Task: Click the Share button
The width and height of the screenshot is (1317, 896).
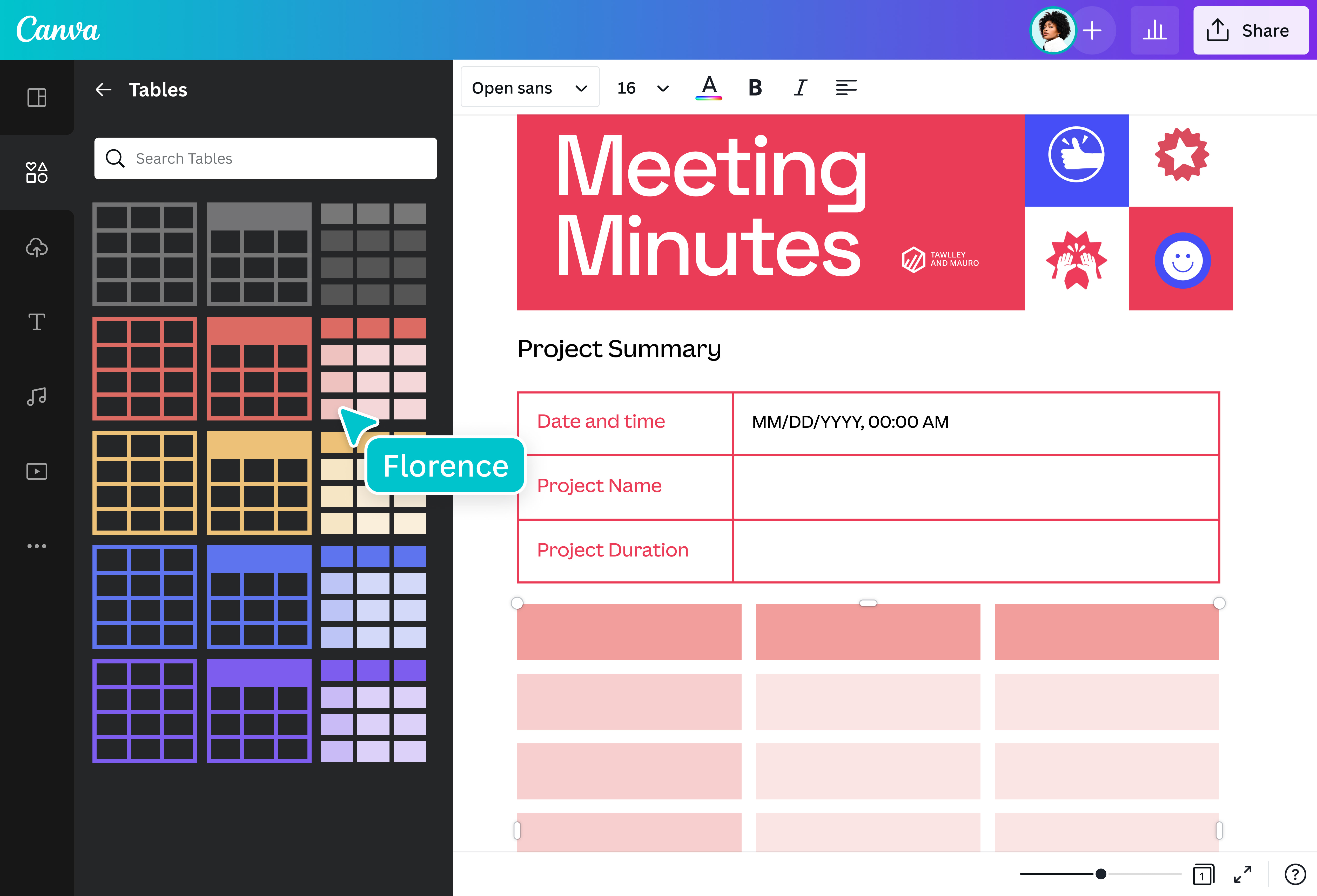Action: pos(1251,31)
